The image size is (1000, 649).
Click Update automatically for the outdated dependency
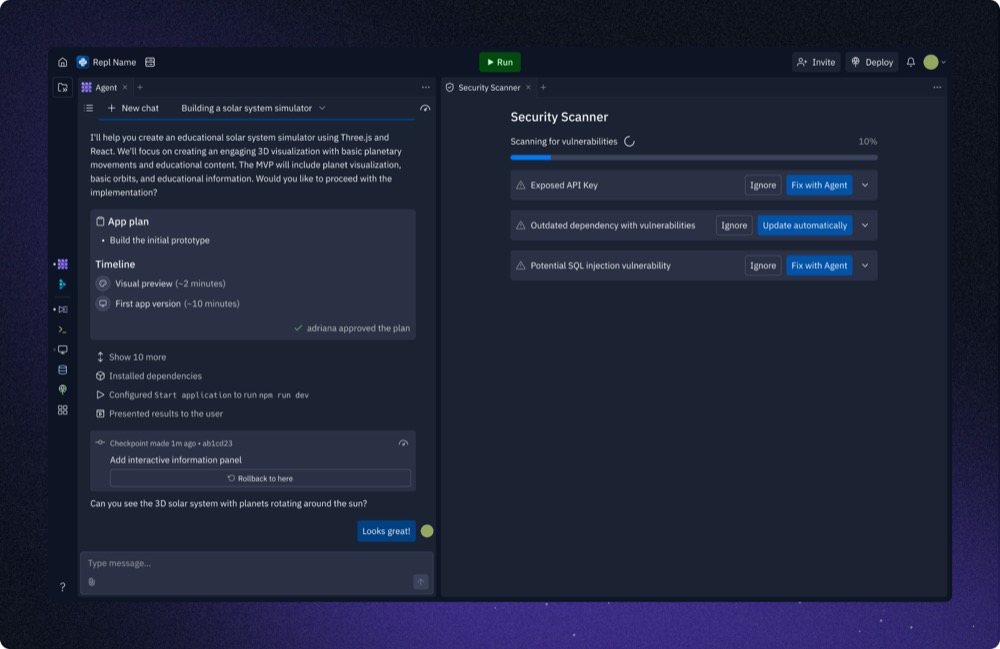[x=806, y=225]
